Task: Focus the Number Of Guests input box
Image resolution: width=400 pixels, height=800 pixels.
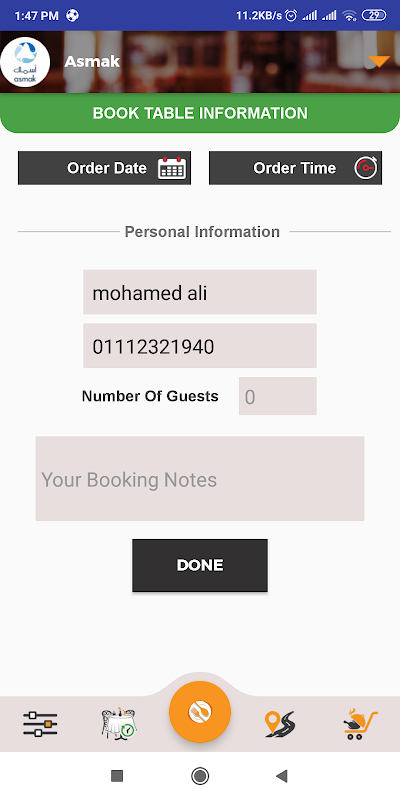Action: click(278, 396)
